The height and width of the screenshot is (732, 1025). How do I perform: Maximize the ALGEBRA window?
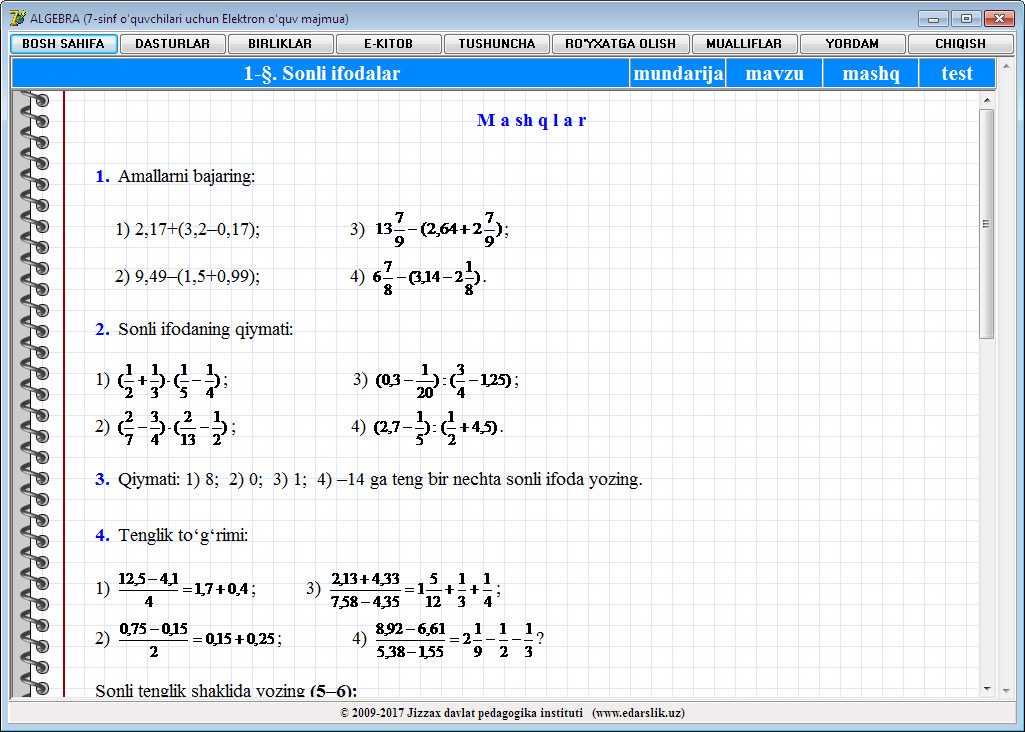pos(966,18)
